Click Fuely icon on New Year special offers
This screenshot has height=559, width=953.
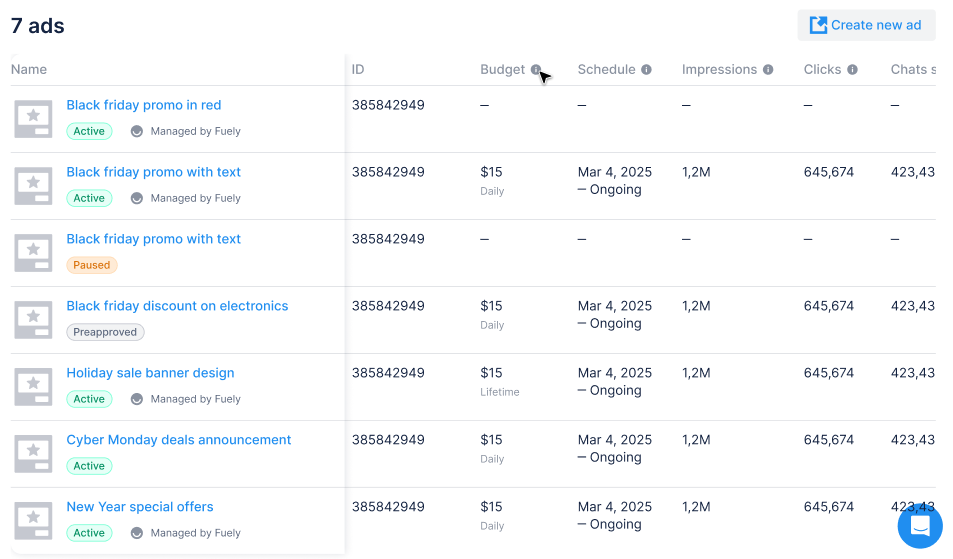(x=137, y=533)
